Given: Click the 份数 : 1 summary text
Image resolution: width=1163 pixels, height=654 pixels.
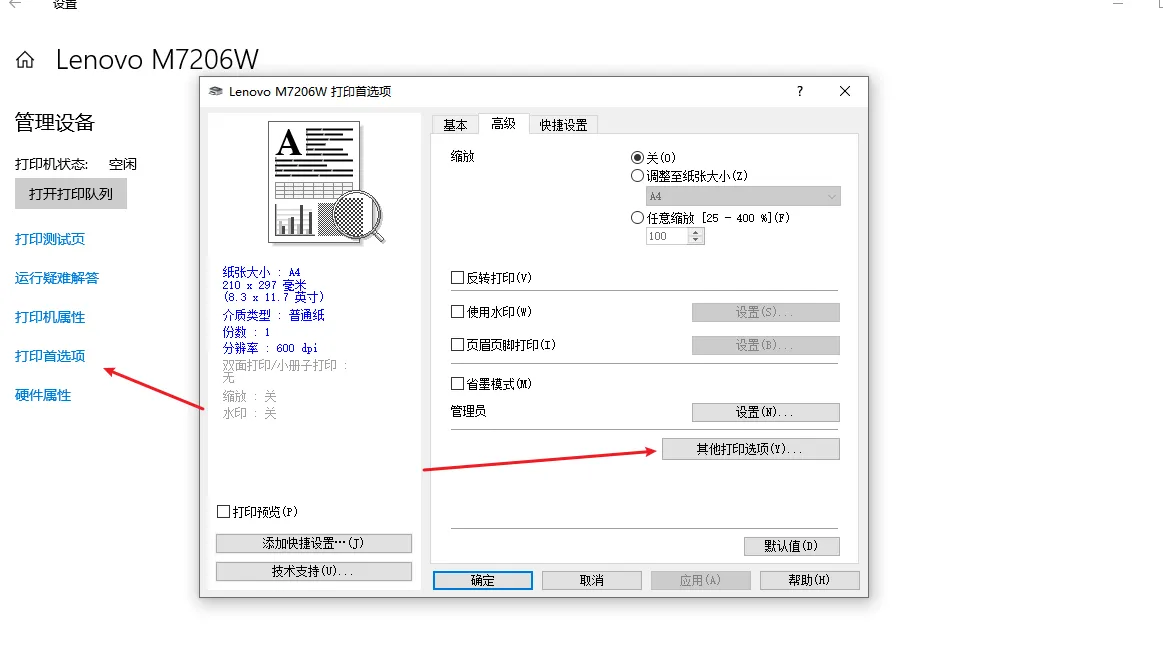Looking at the screenshot, I should 246,332.
